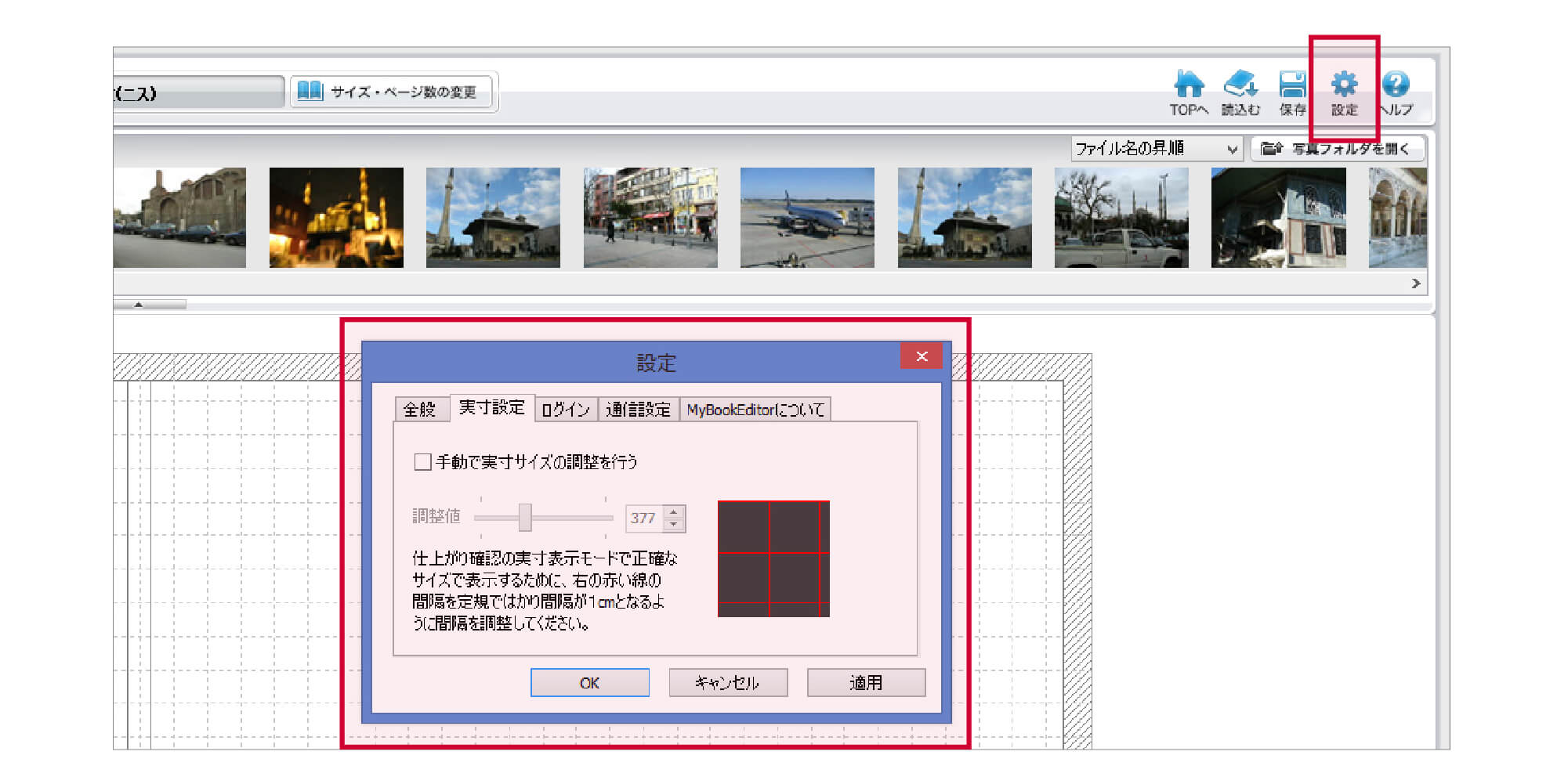Collapse photo strip with the up triangle
The height and width of the screenshot is (784, 1568).
click(139, 305)
